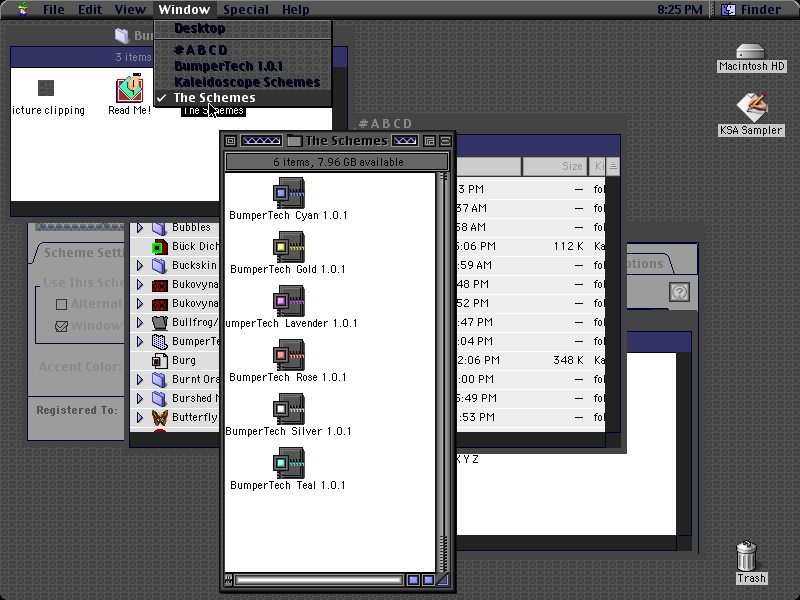Open the File menu
800x600 pixels.
coord(54,9)
